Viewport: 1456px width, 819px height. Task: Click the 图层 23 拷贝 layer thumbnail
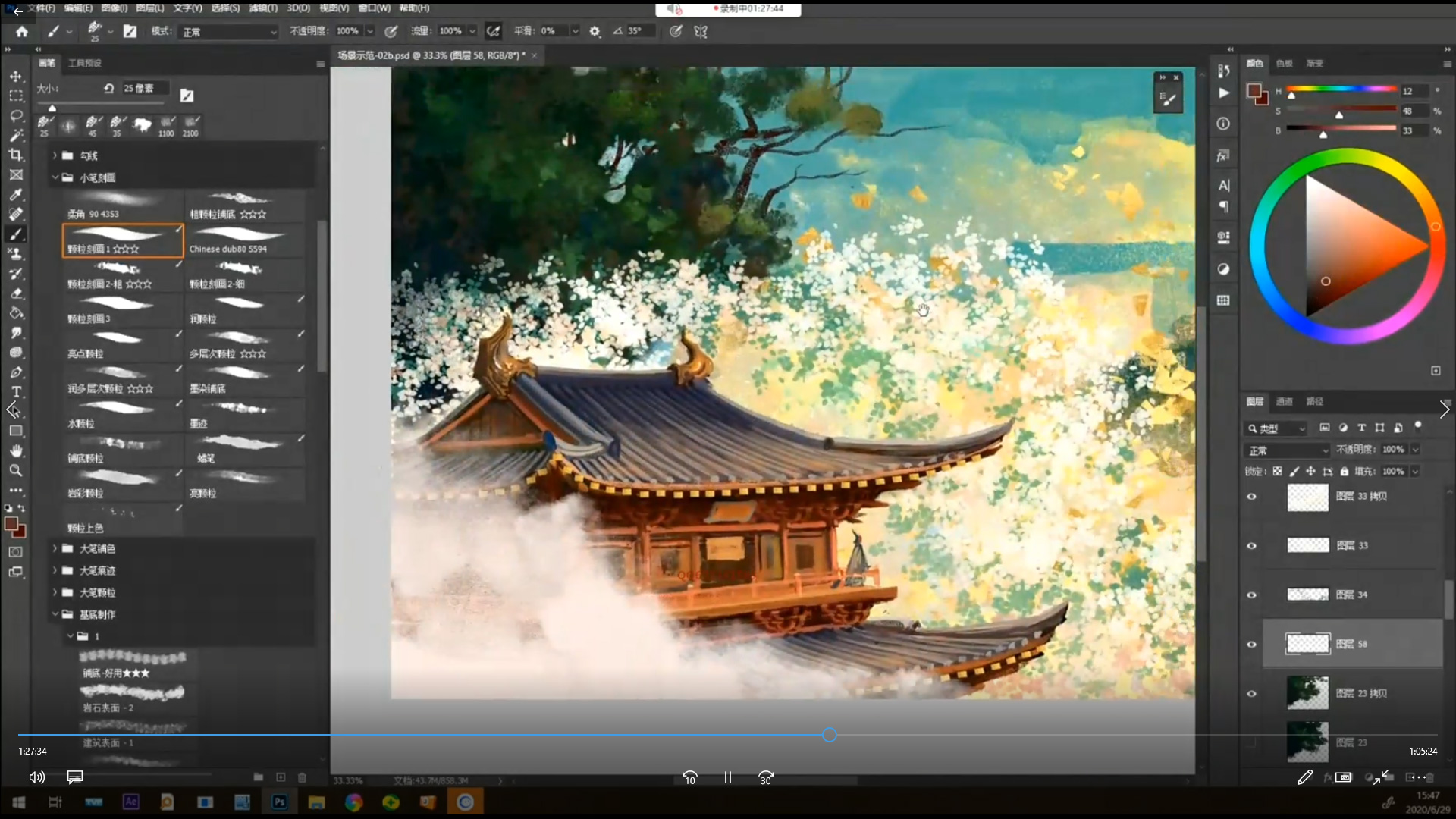click(1307, 693)
